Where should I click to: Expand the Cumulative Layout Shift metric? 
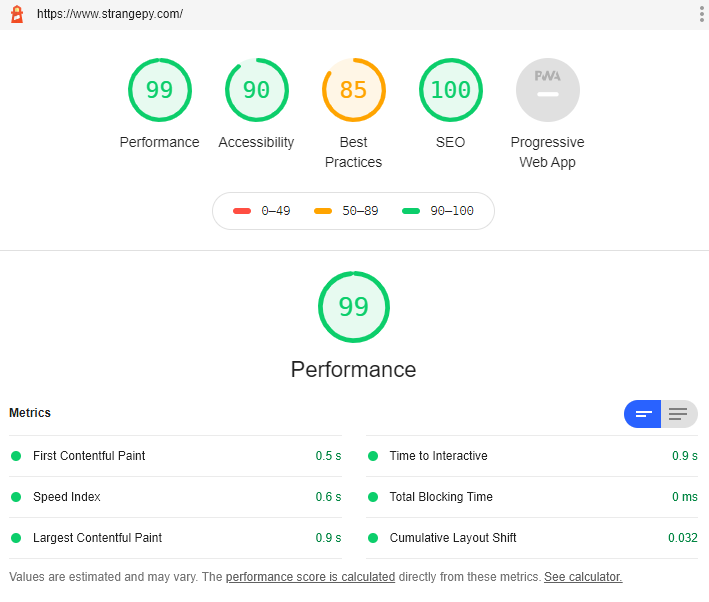[532, 538]
